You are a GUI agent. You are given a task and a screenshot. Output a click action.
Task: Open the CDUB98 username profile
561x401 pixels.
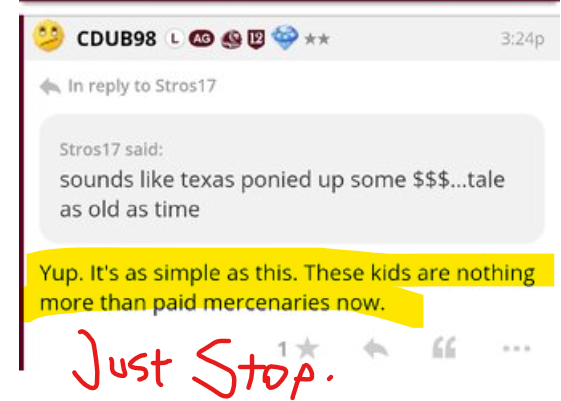[x=116, y=38]
